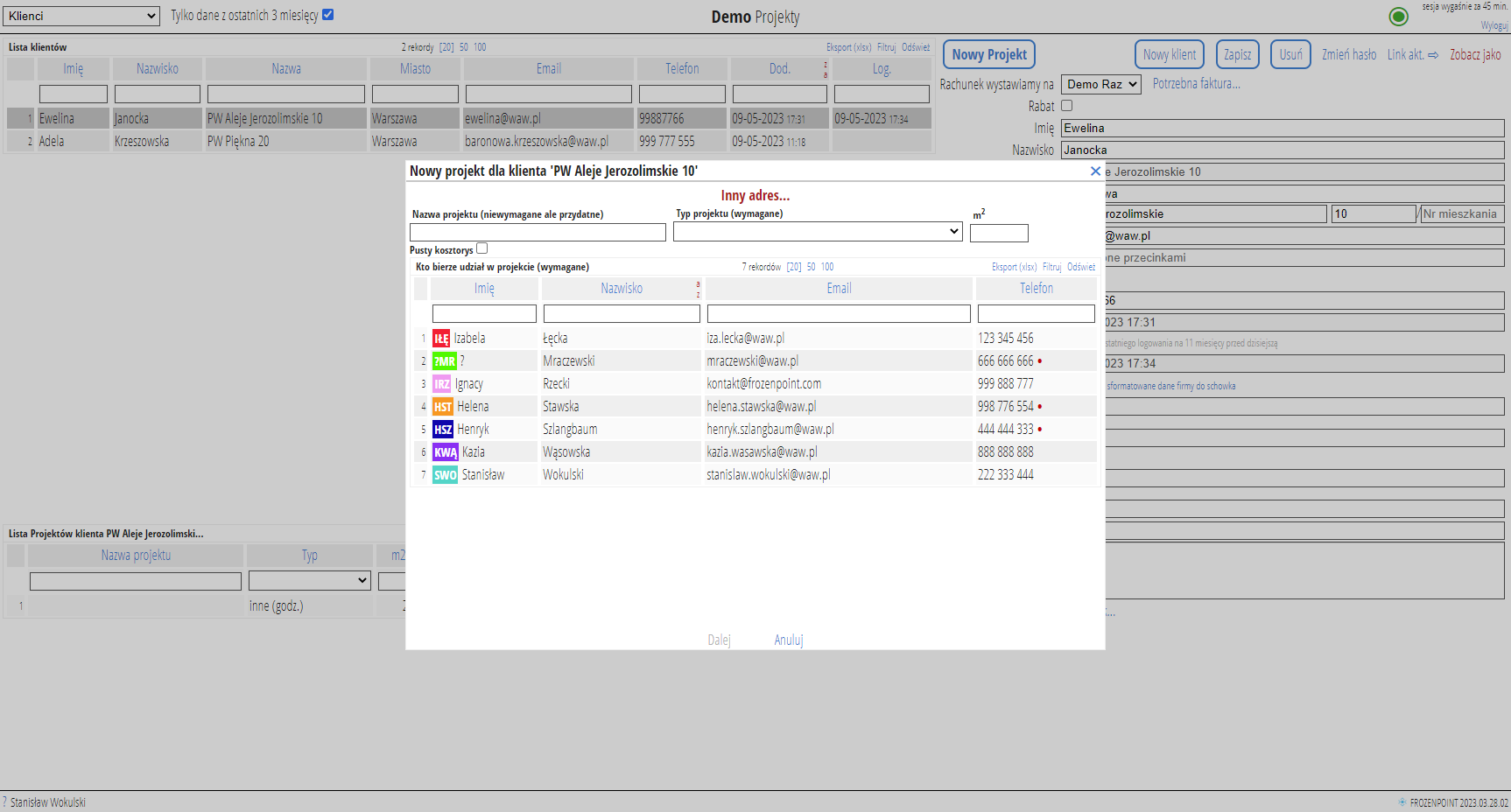Click Izabela's red IŁĘ avatar badge

coord(441,339)
